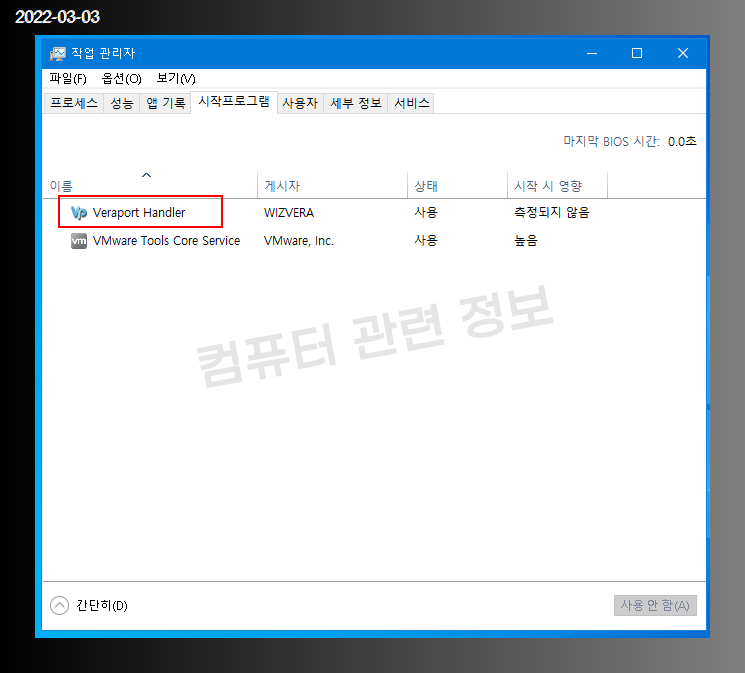Click the 간단히(D) text link
745x673 pixels.
point(102,605)
